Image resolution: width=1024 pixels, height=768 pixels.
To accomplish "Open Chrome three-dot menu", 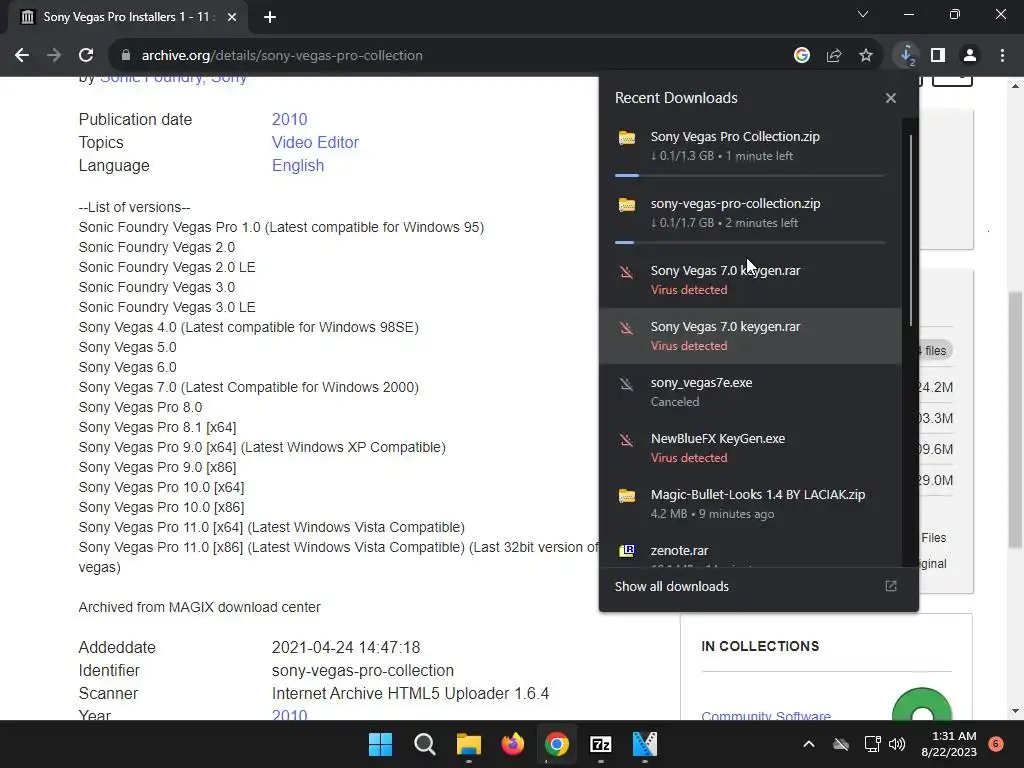I will coord(1002,56).
